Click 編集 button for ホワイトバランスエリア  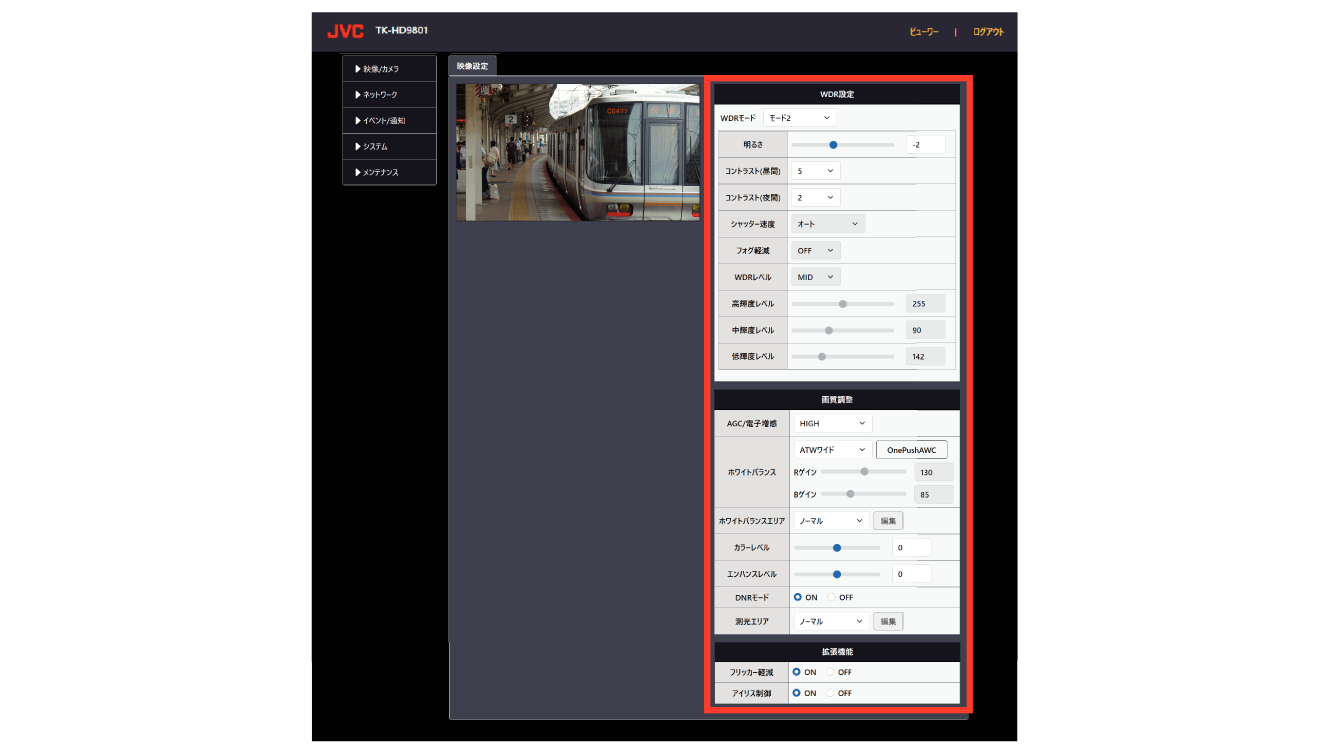point(888,521)
